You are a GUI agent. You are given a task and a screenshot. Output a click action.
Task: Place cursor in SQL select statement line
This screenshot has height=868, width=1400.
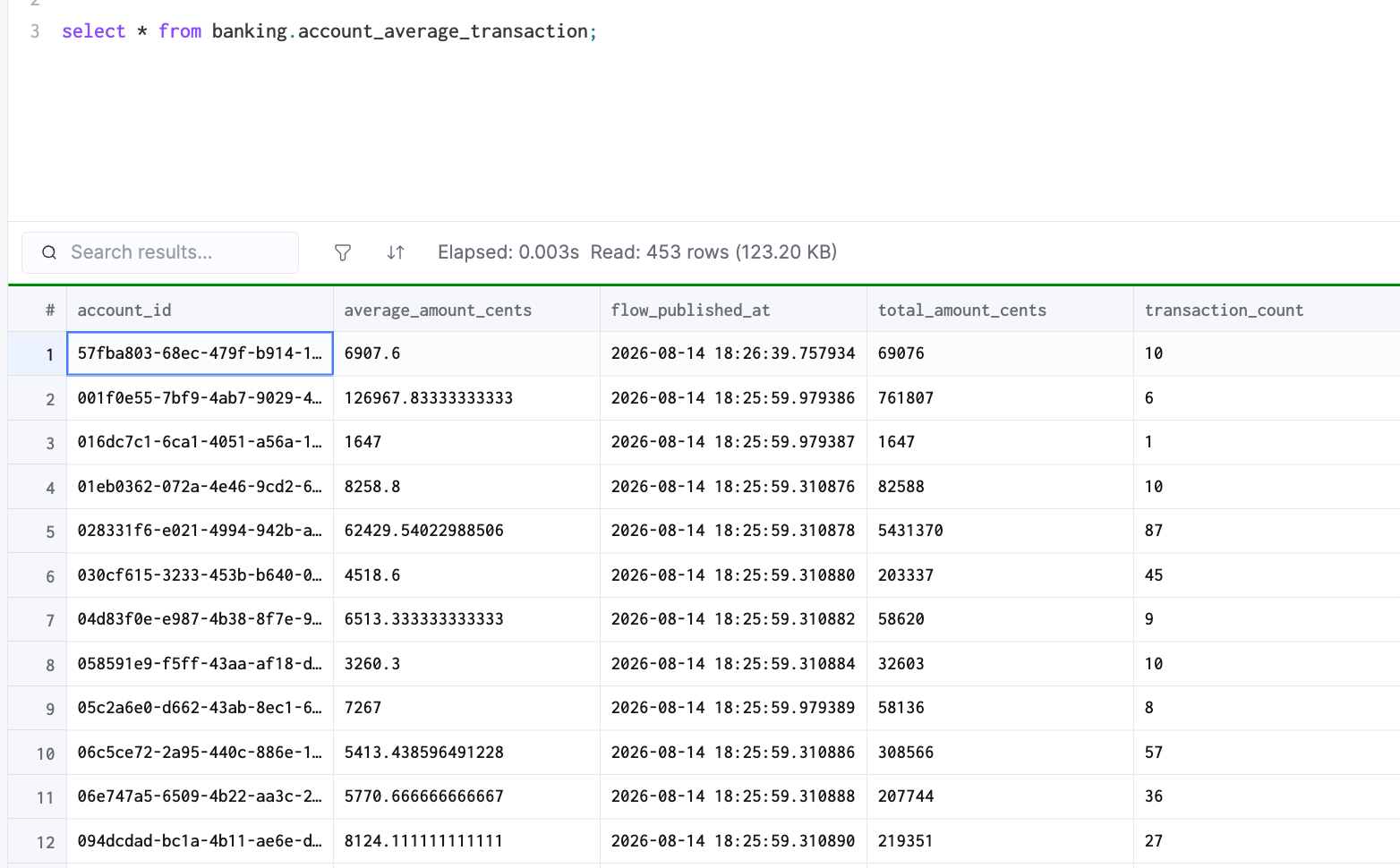[x=329, y=31]
